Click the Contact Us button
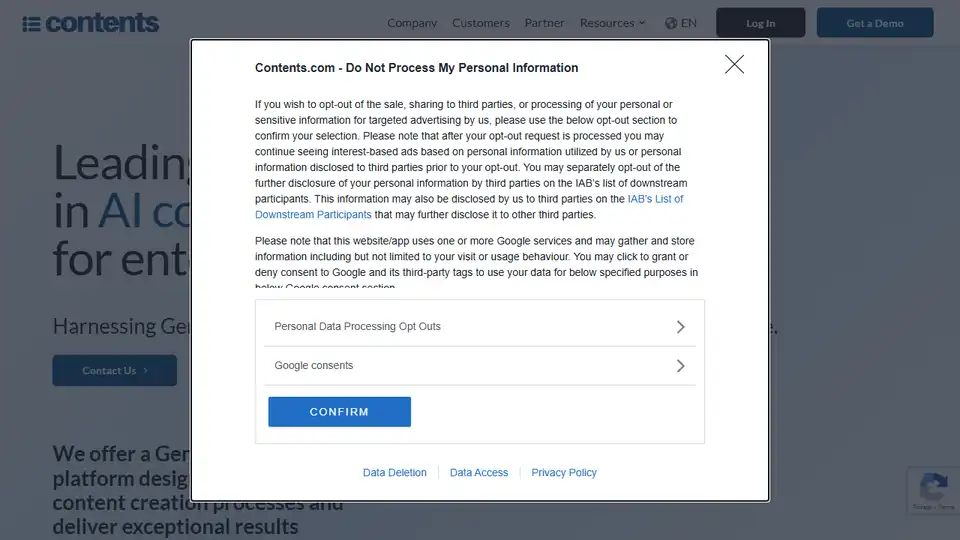 click(114, 370)
